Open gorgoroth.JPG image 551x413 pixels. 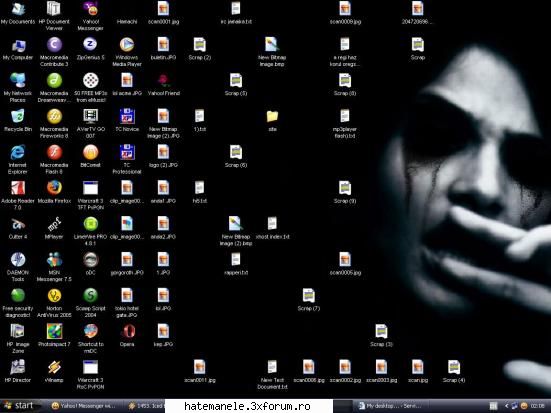(x=127, y=264)
